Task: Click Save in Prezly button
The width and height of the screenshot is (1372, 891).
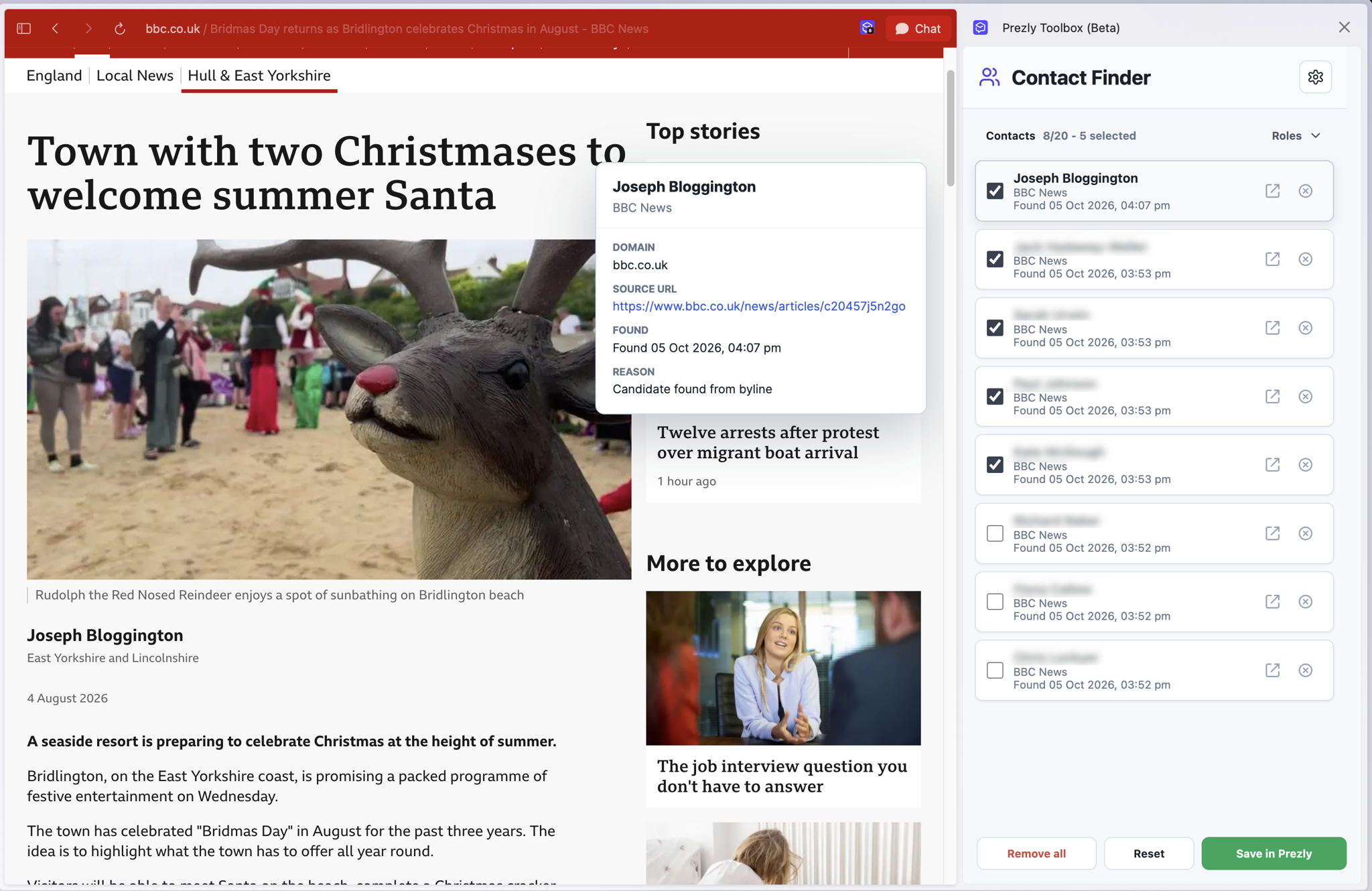Action: click(x=1274, y=853)
